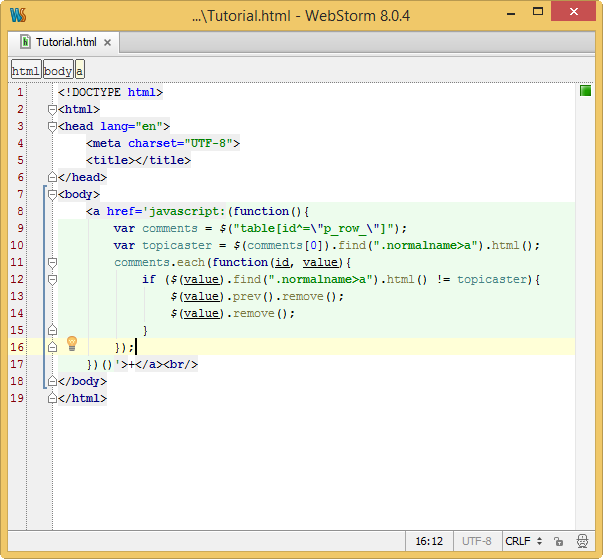The image size is (603, 559).
Task: Click the green inspection status indicator
Action: [585, 91]
